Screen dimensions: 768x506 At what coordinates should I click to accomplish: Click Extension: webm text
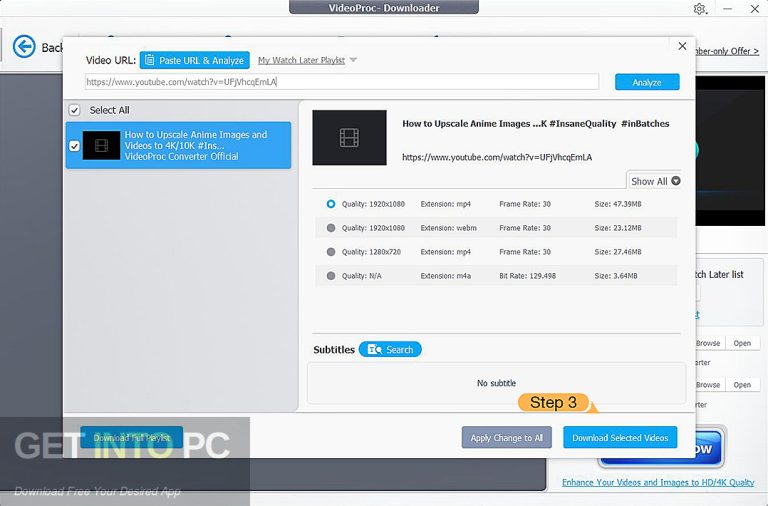coord(448,228)
